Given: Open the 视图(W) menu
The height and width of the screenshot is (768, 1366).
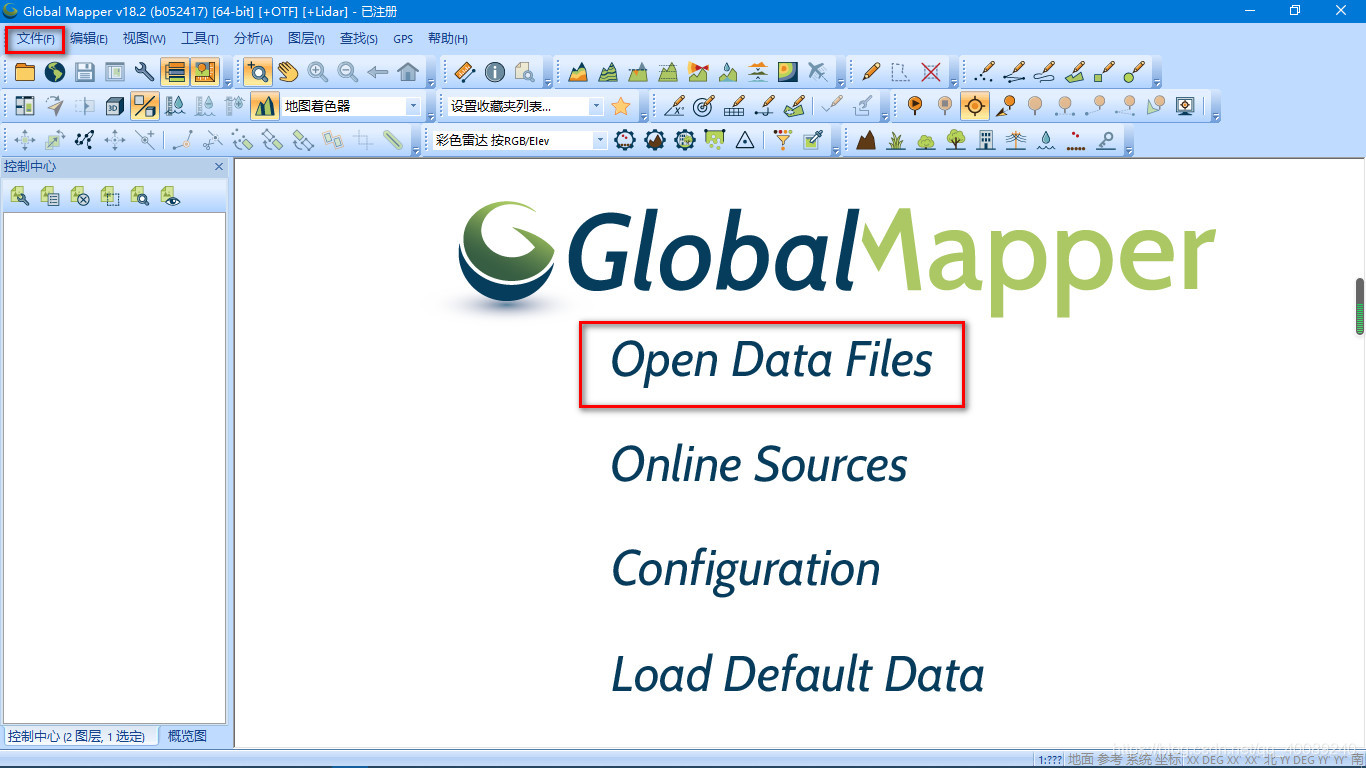Looking at the screenshot, I should click(x=144, y=39).
